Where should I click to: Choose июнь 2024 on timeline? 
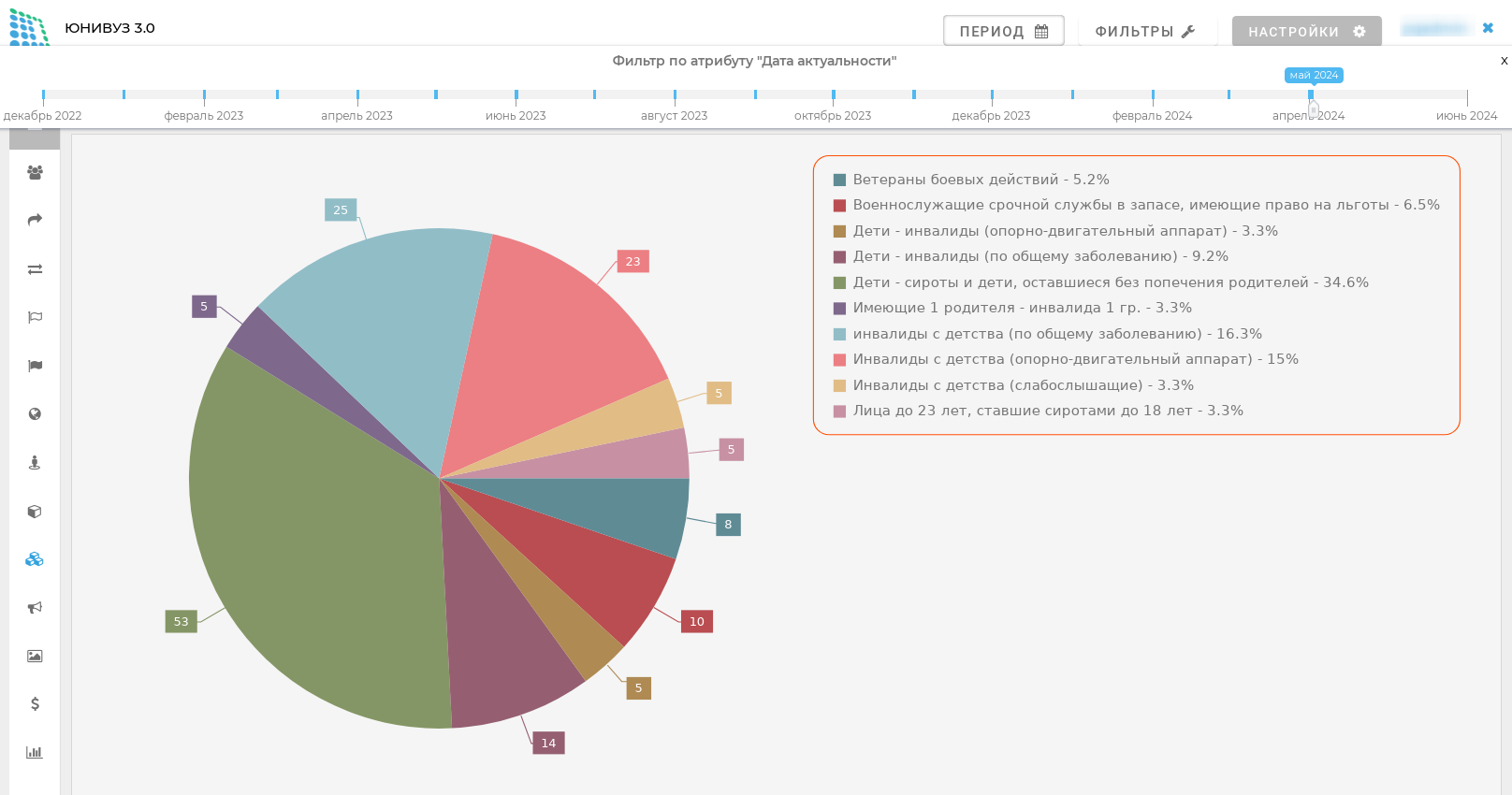tap(1467, 116)
